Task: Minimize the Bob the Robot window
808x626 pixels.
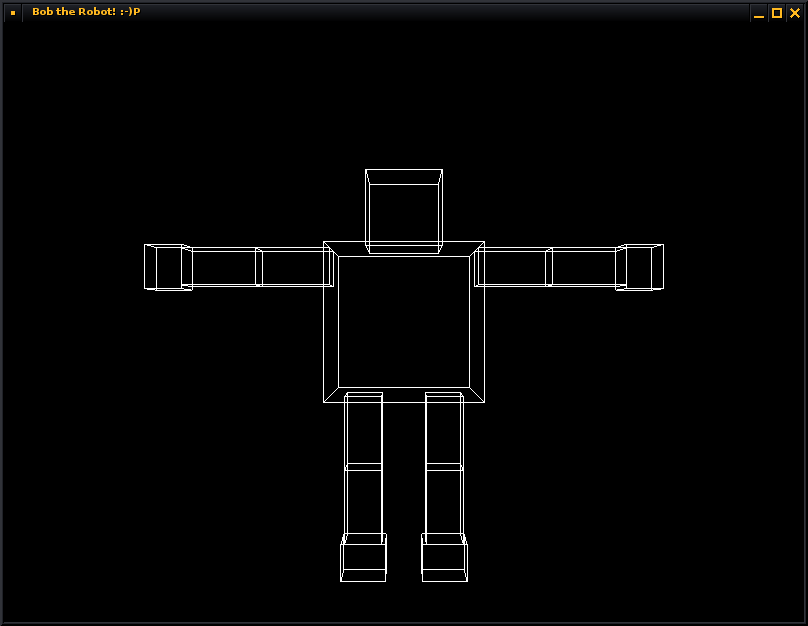Action: tap(759, 13)
